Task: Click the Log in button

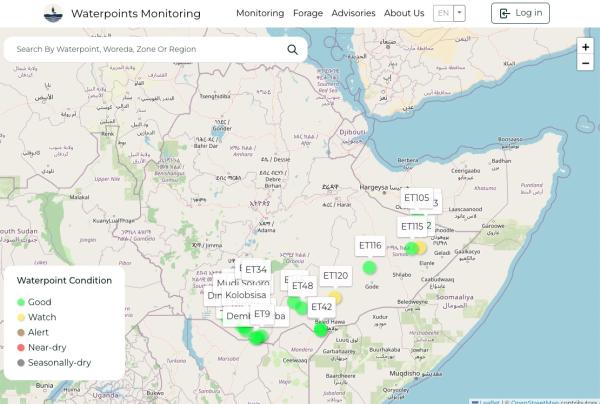Action: [520, 13]
